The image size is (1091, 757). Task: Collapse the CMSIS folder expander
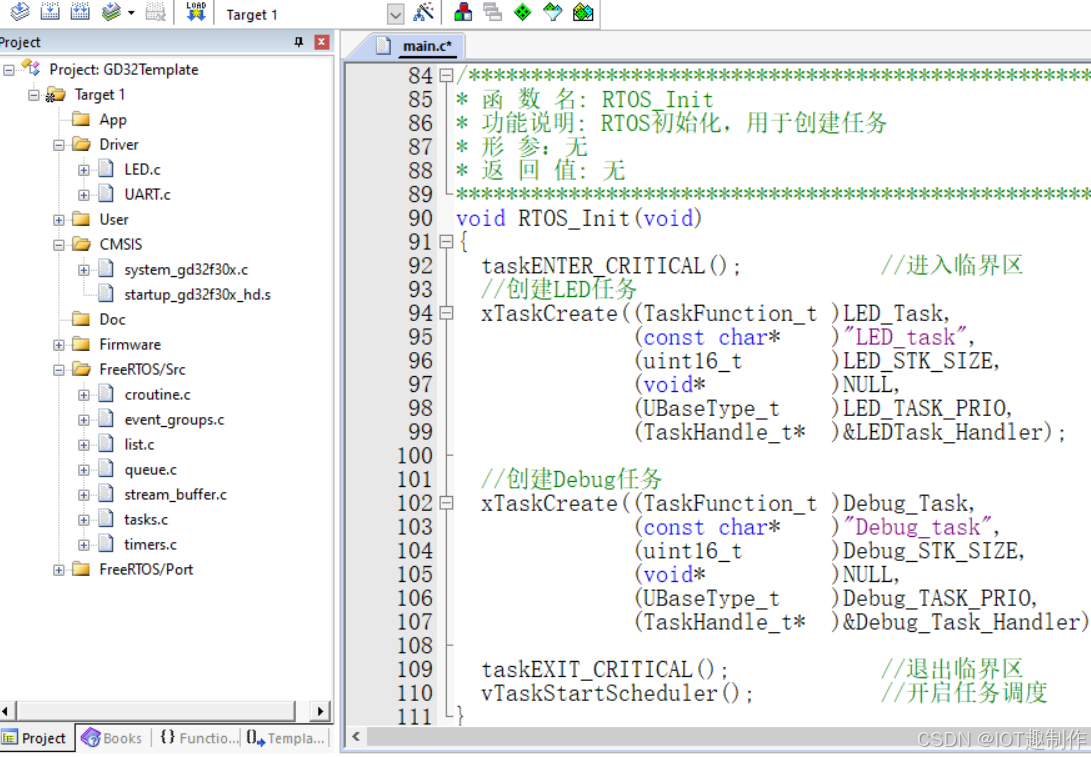coord(58,245)
